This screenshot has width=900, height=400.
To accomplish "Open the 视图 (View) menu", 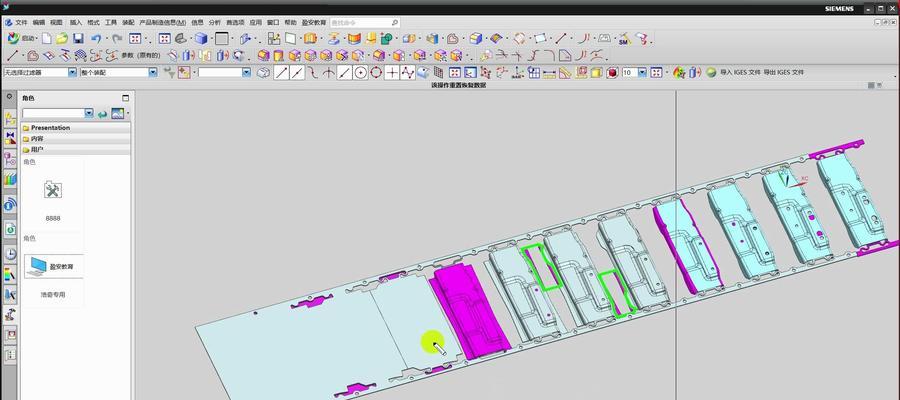I will pyautogui.click(x=56, y=22).
